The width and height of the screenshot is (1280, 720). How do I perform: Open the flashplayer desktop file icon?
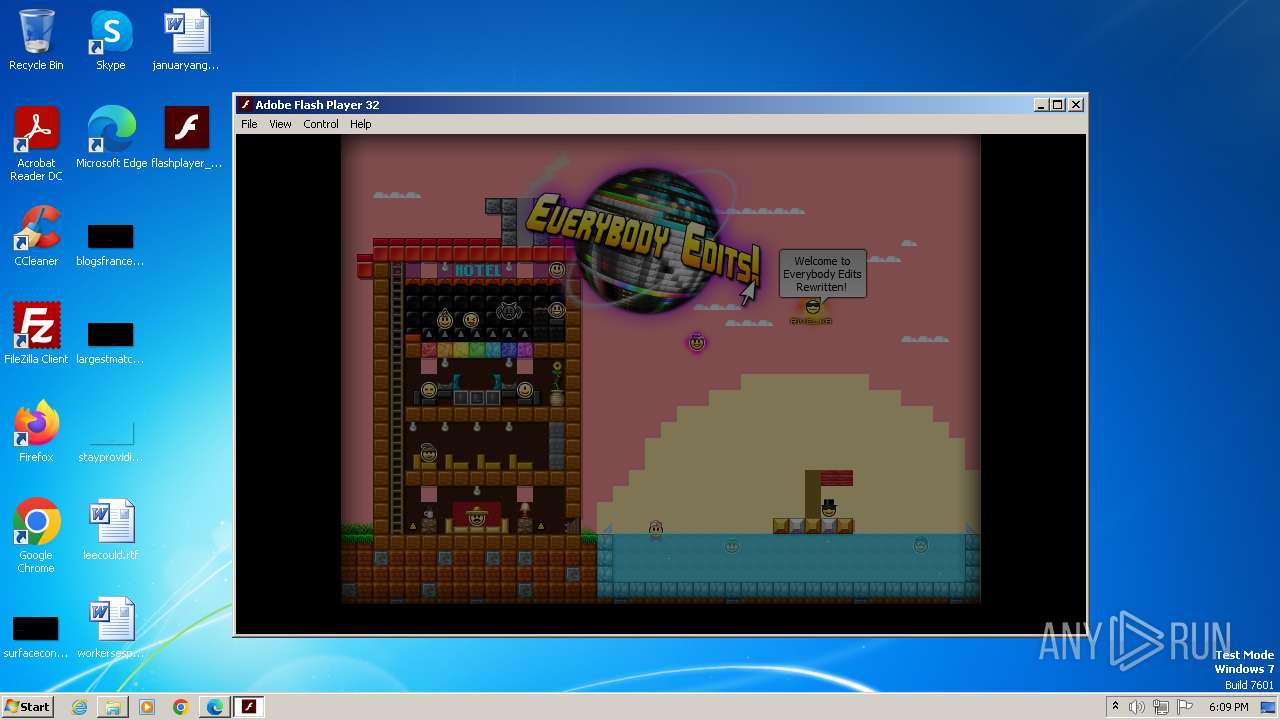click(186, 138)
